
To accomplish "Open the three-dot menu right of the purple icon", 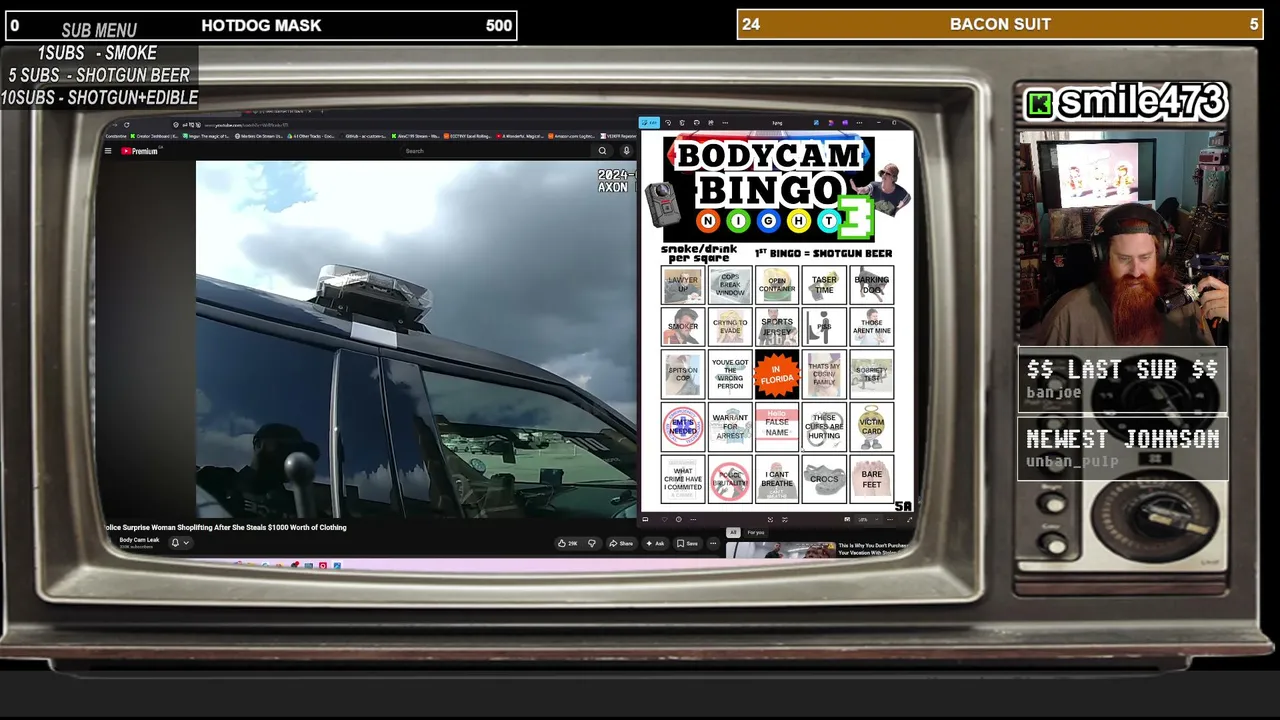I will click(858, 123).
